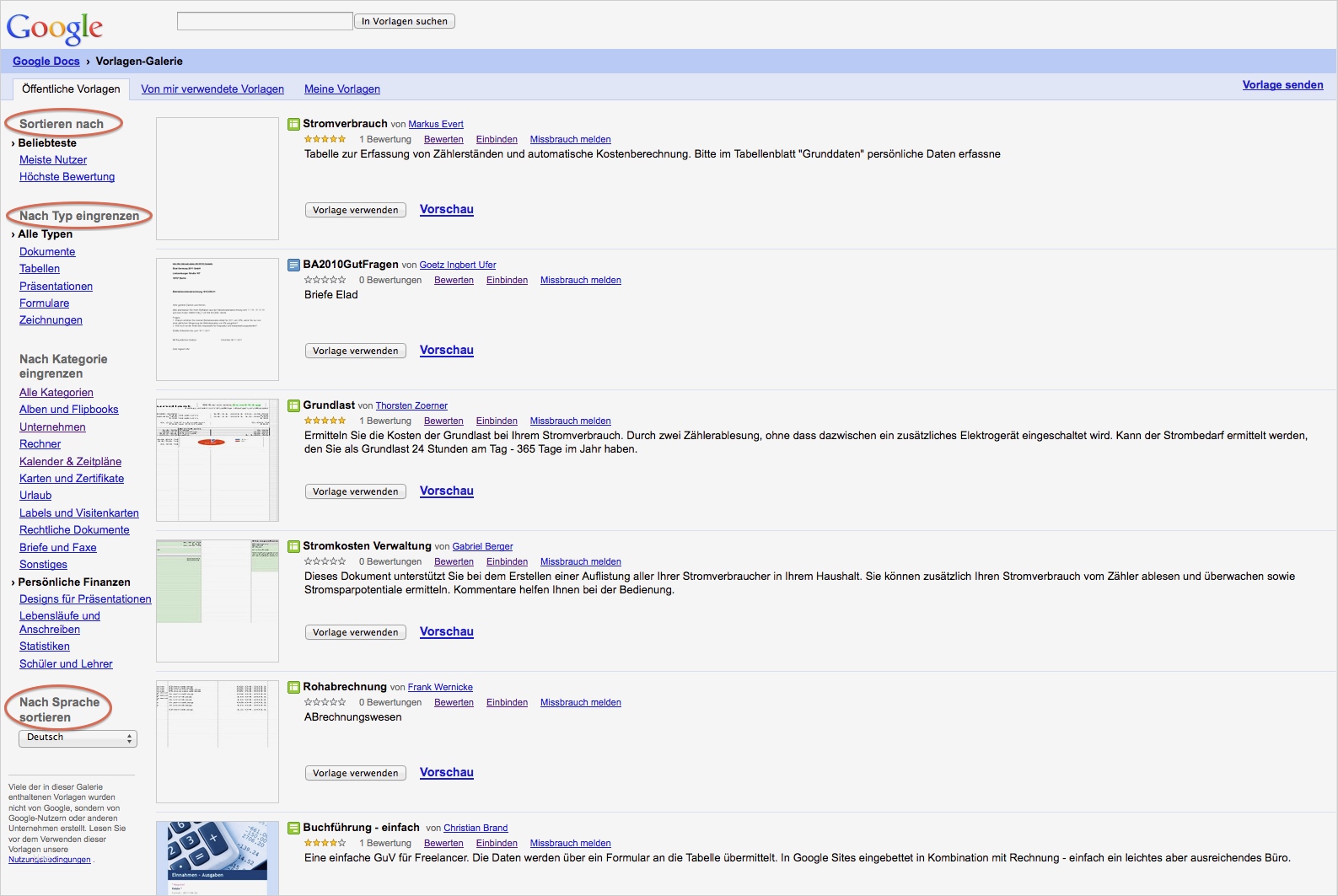Image resolution: width=1338 pixels, height=896 pixels.
Task: Use the BA2010GutFragen template
Action: [356, 351]
